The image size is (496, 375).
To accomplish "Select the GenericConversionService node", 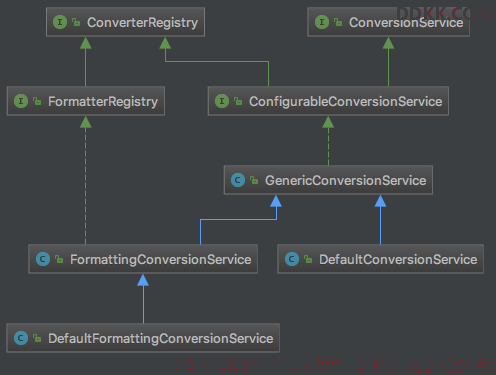I will click(x=328, y=180).
